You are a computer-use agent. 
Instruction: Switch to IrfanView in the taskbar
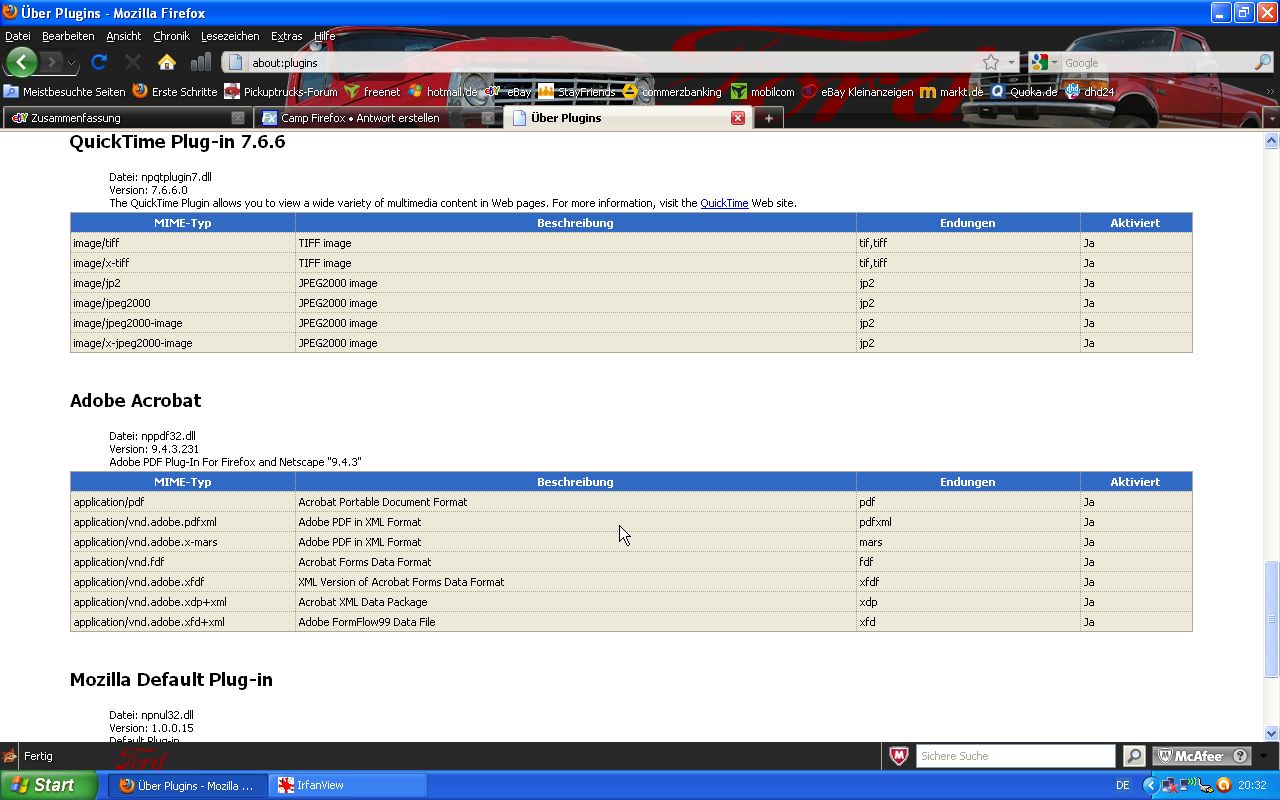pyautogui.click(x=347, y=785)
